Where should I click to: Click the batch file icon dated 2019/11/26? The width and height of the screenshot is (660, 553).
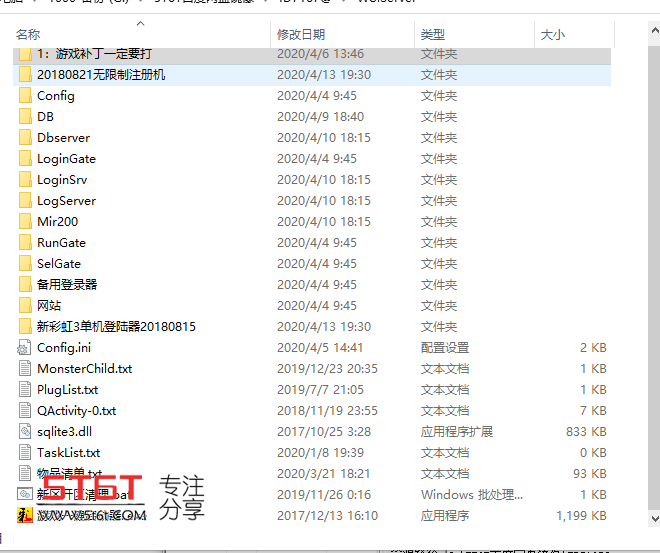click(25, 495)
